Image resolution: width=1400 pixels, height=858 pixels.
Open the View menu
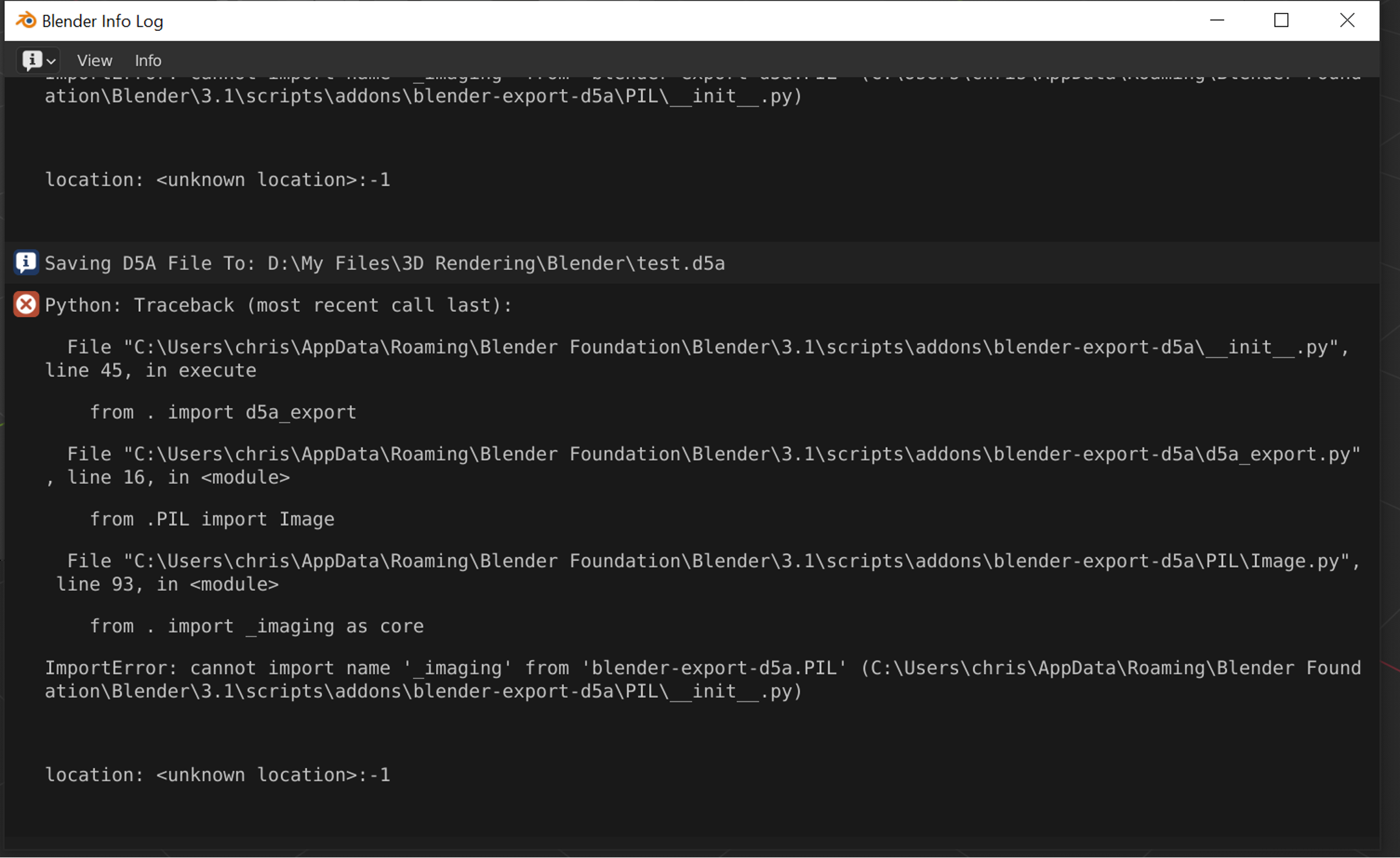click(x=95, y=61)
